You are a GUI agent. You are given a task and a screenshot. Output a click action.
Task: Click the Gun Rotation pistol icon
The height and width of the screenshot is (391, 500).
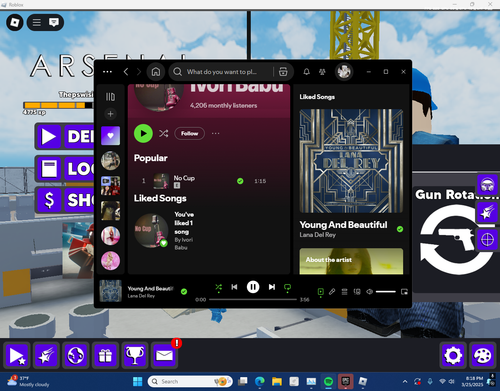click(456, 238)
